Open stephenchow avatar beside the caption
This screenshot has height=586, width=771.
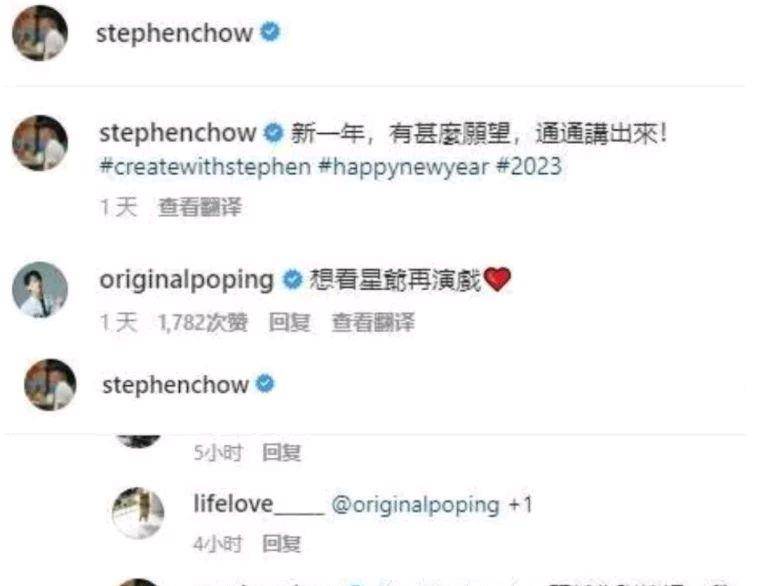click(x=40, y=143)
